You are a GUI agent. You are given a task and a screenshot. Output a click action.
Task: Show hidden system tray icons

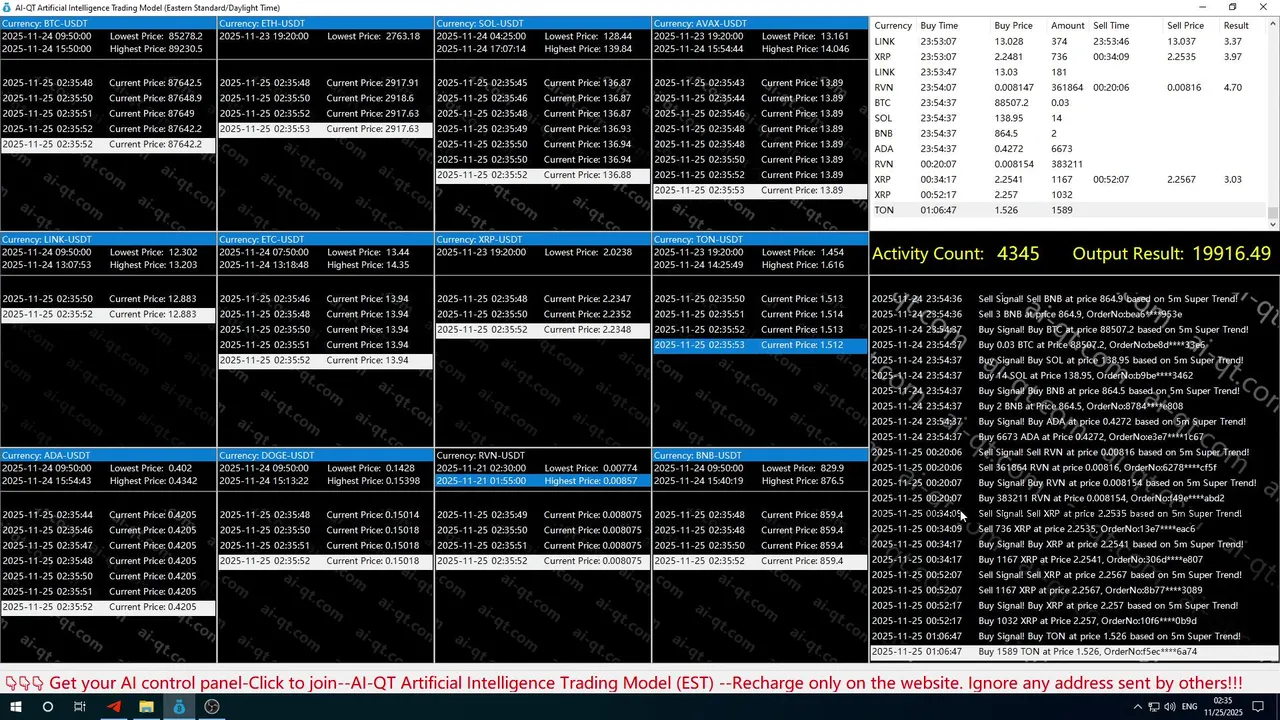click(1138, 707)
